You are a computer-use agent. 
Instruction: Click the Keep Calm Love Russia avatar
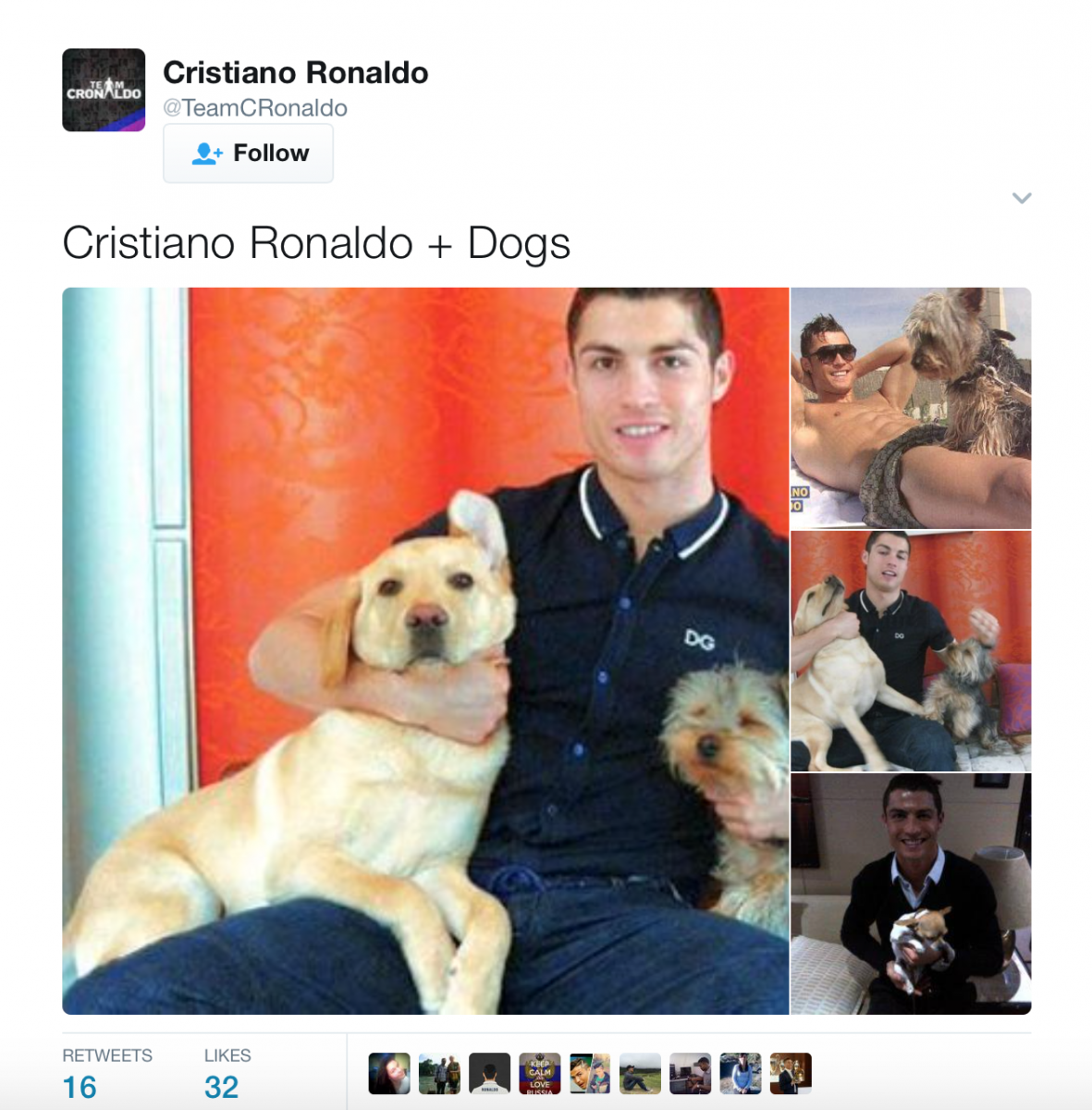(x=540, y=1074)
